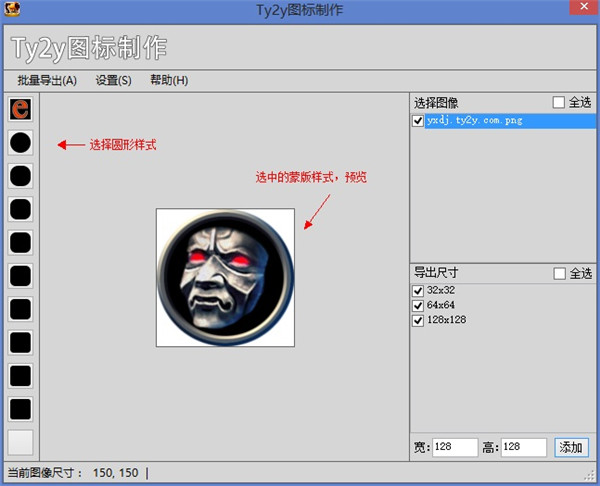Focus the 高 height input field
The width and height of the screenshot is (600, 486).
pyautogui.click(x=523, y=447)
